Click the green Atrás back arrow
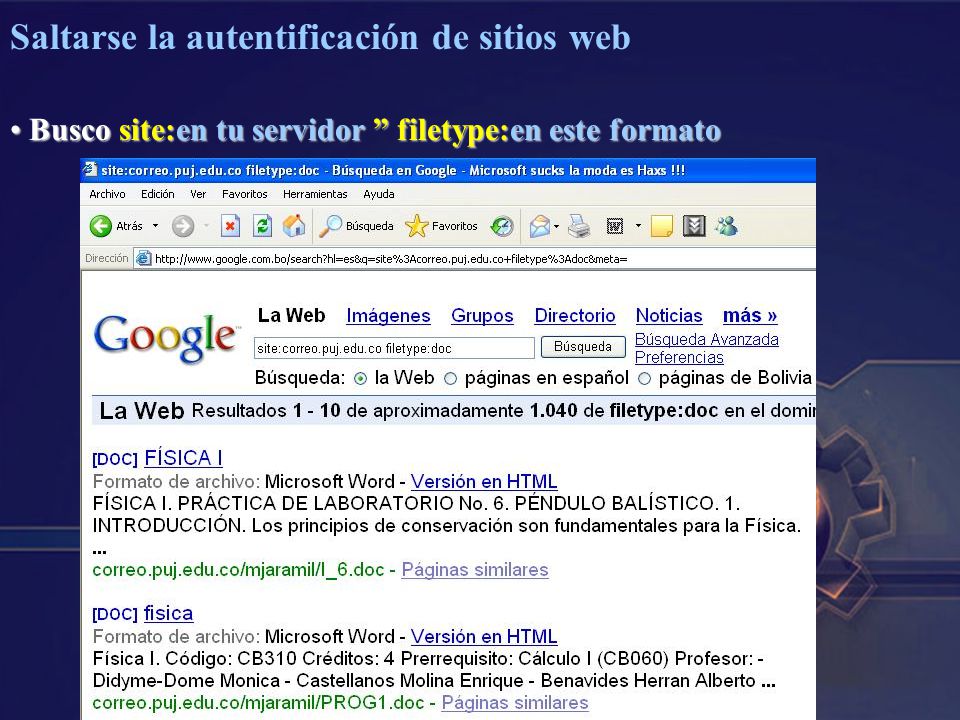The image size is (960, 720). click(101, 226)
